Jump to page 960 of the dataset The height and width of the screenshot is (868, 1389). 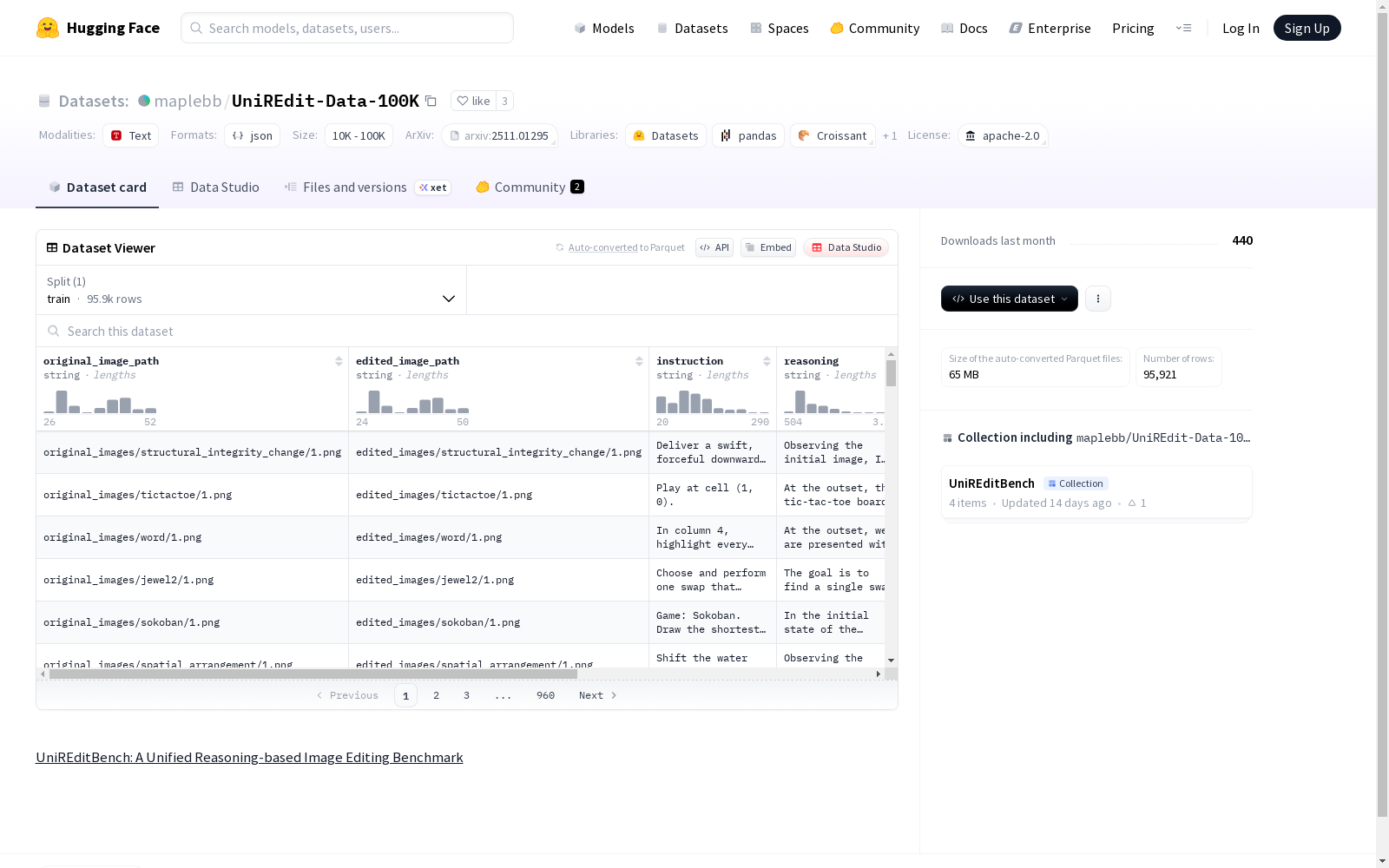pos(545,695)
